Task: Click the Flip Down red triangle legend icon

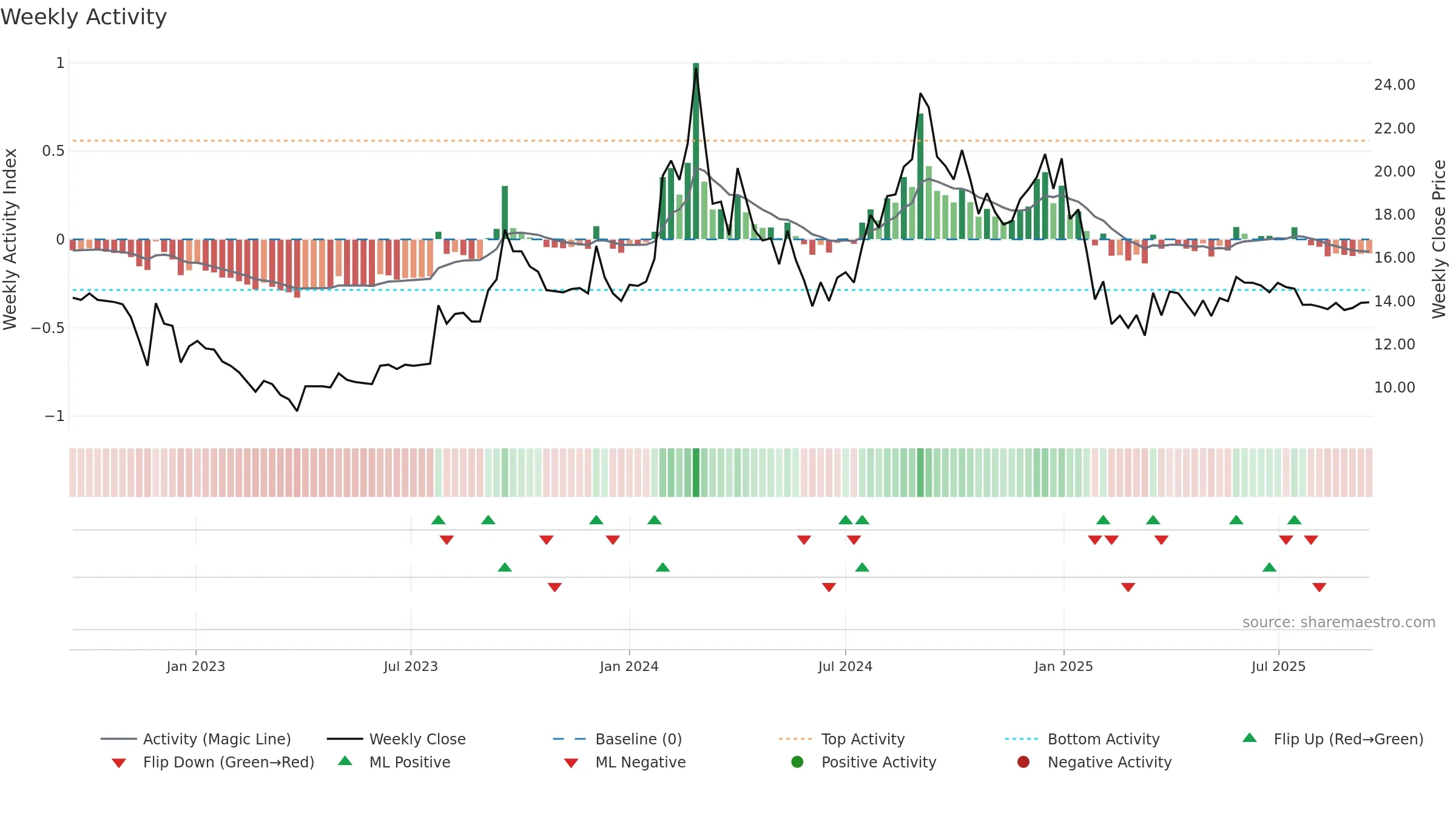Action: click(x=119, y=763)
